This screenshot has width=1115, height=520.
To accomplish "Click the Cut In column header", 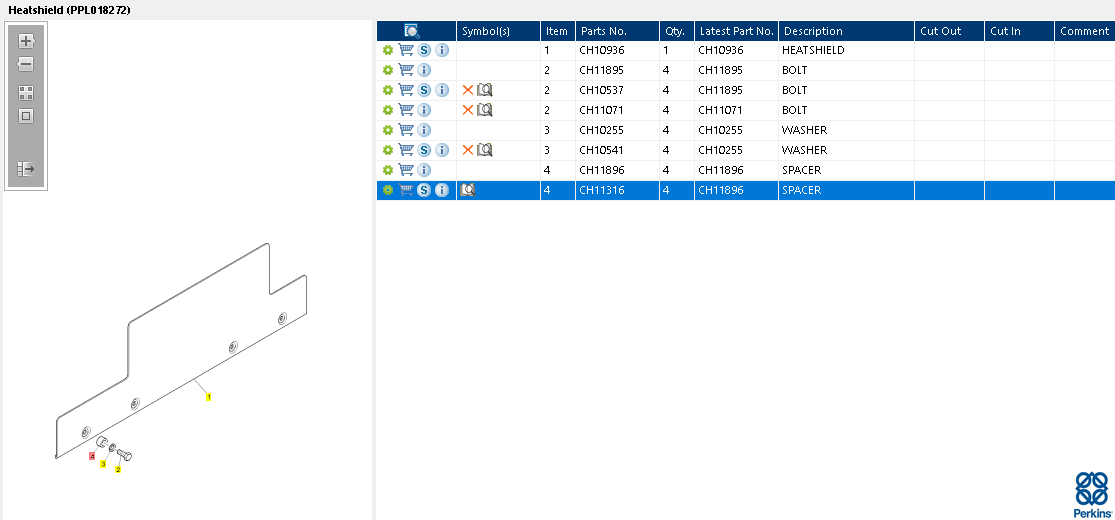I will point(1020,31).
